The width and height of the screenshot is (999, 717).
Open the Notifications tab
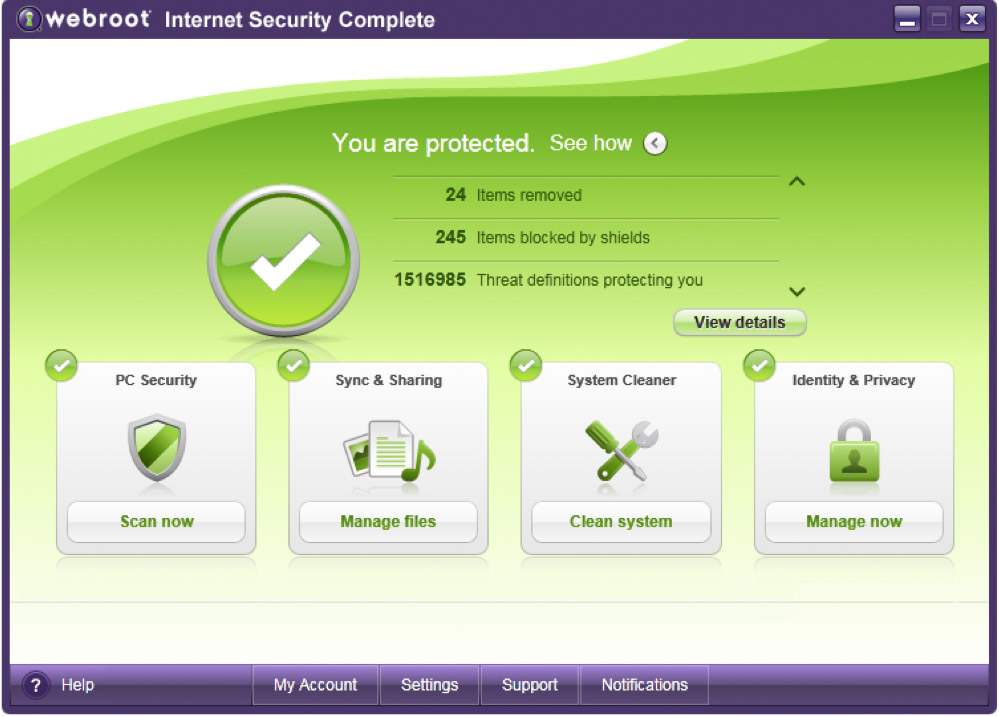pos(645,685)
